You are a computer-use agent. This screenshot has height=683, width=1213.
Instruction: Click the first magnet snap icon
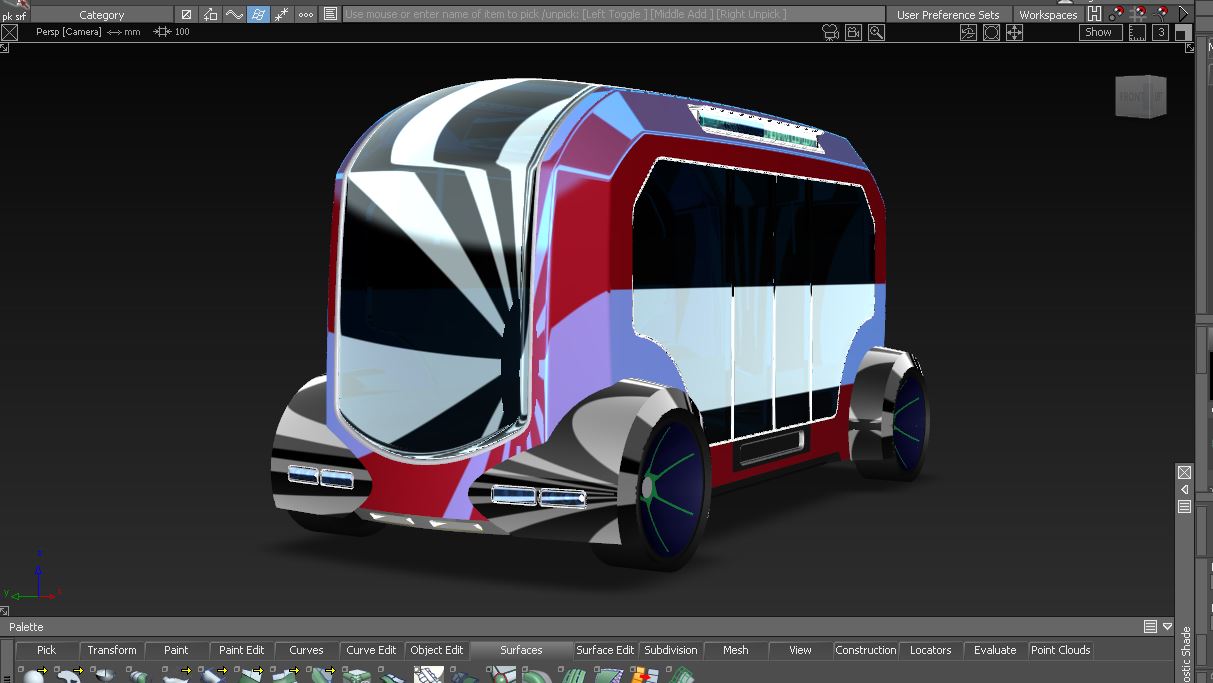[x=1117, y=14]
